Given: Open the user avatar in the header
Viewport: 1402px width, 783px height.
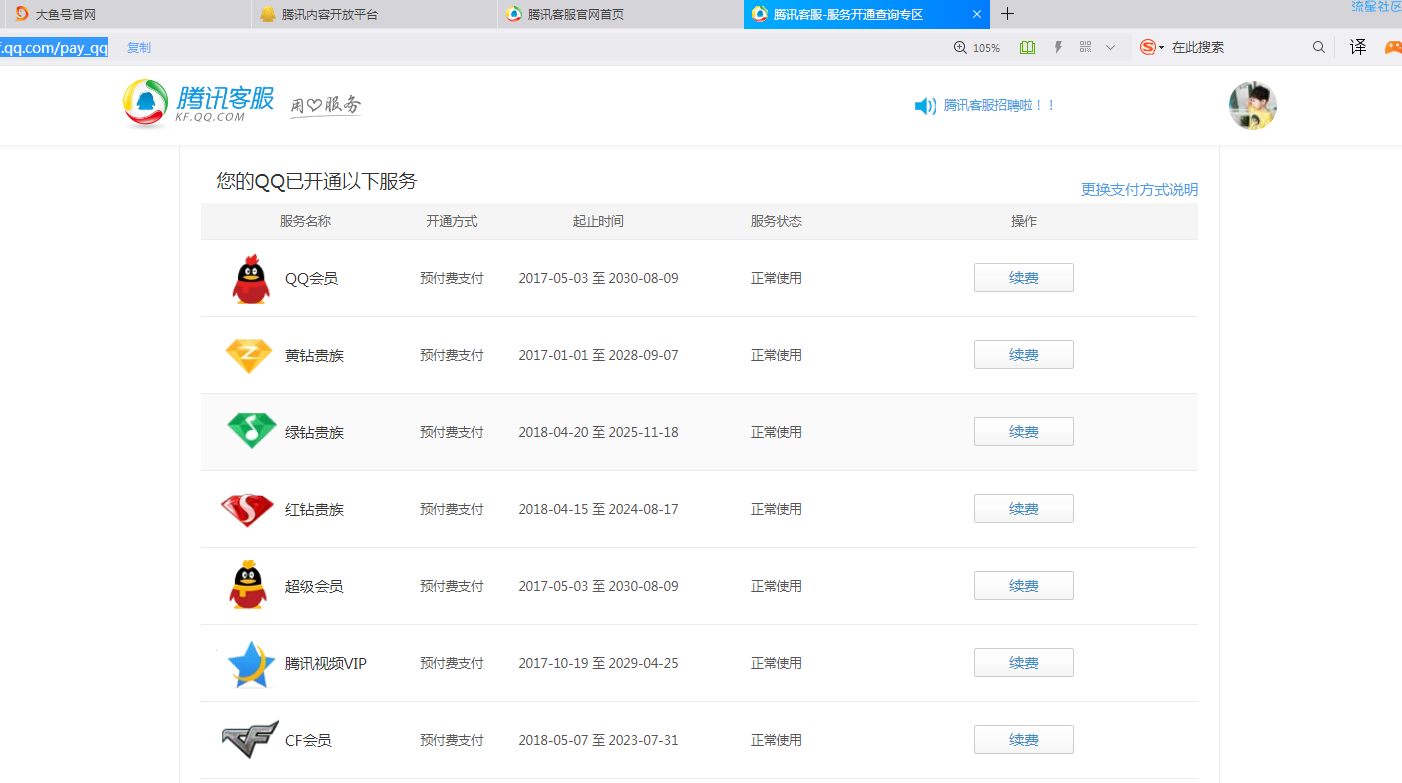Looking at the screenshot, I should 1252,106.
